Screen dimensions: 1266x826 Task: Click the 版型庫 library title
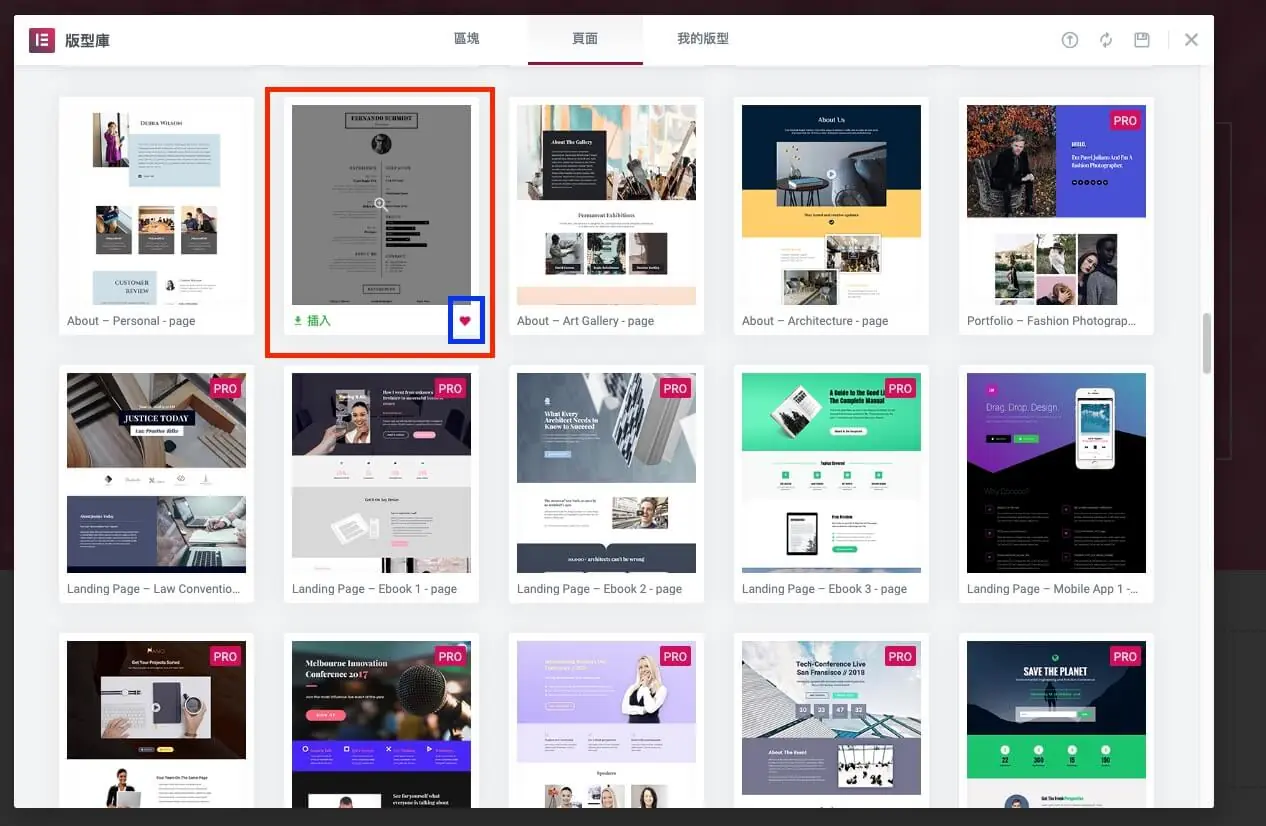(87, 40)
